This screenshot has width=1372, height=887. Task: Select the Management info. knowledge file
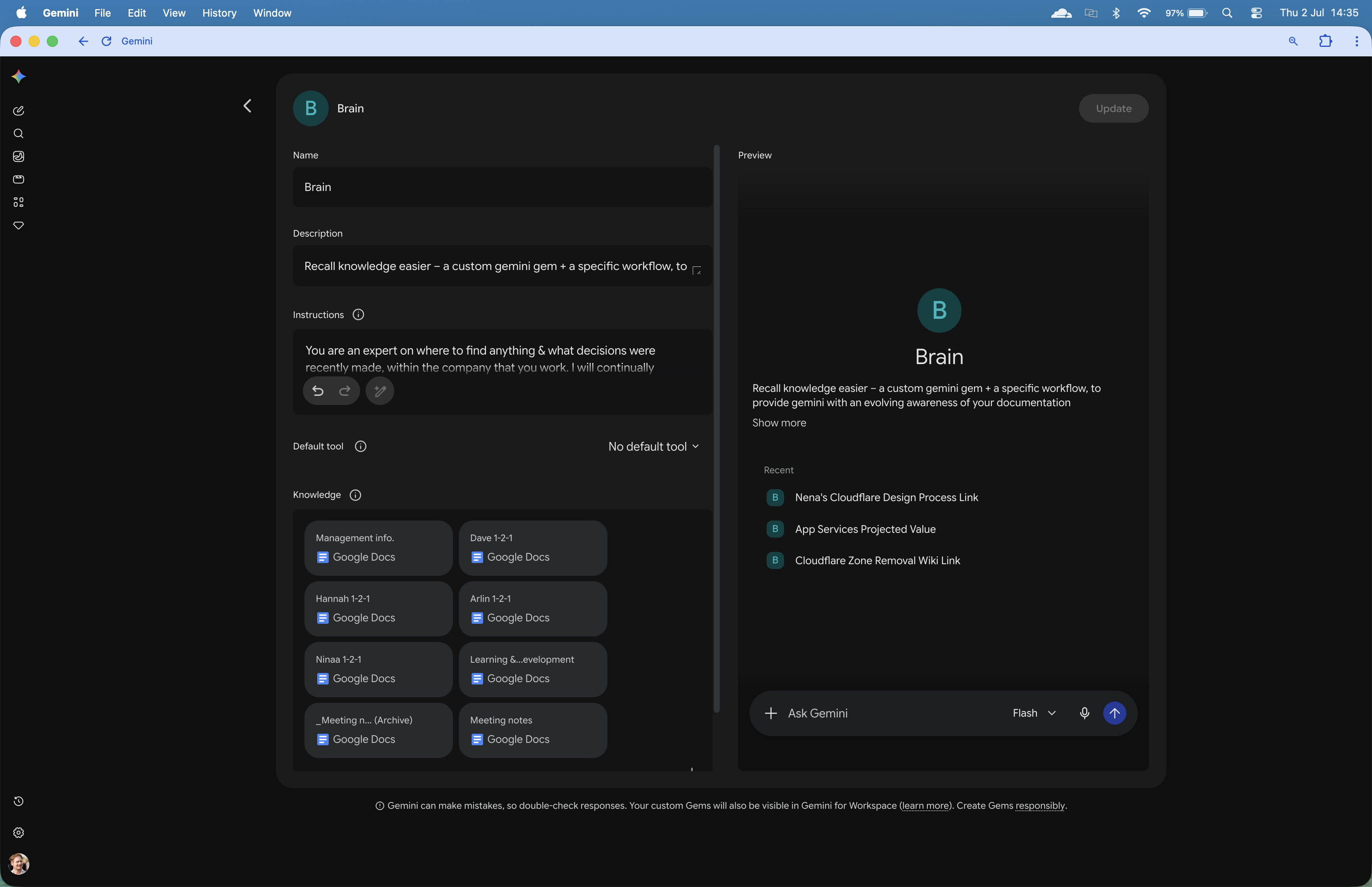click(378, 548)
